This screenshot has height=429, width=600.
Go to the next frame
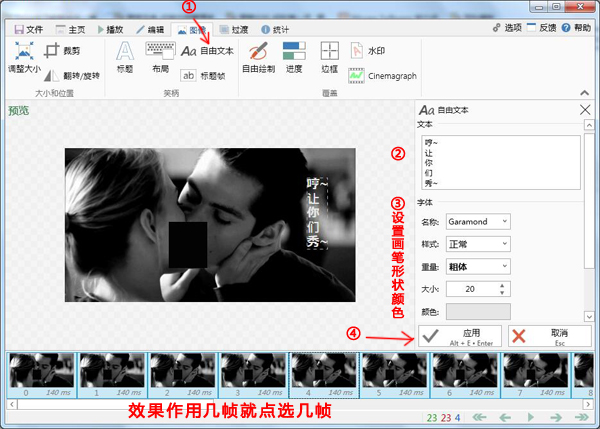pyautogui.click(x=556, y=417)
